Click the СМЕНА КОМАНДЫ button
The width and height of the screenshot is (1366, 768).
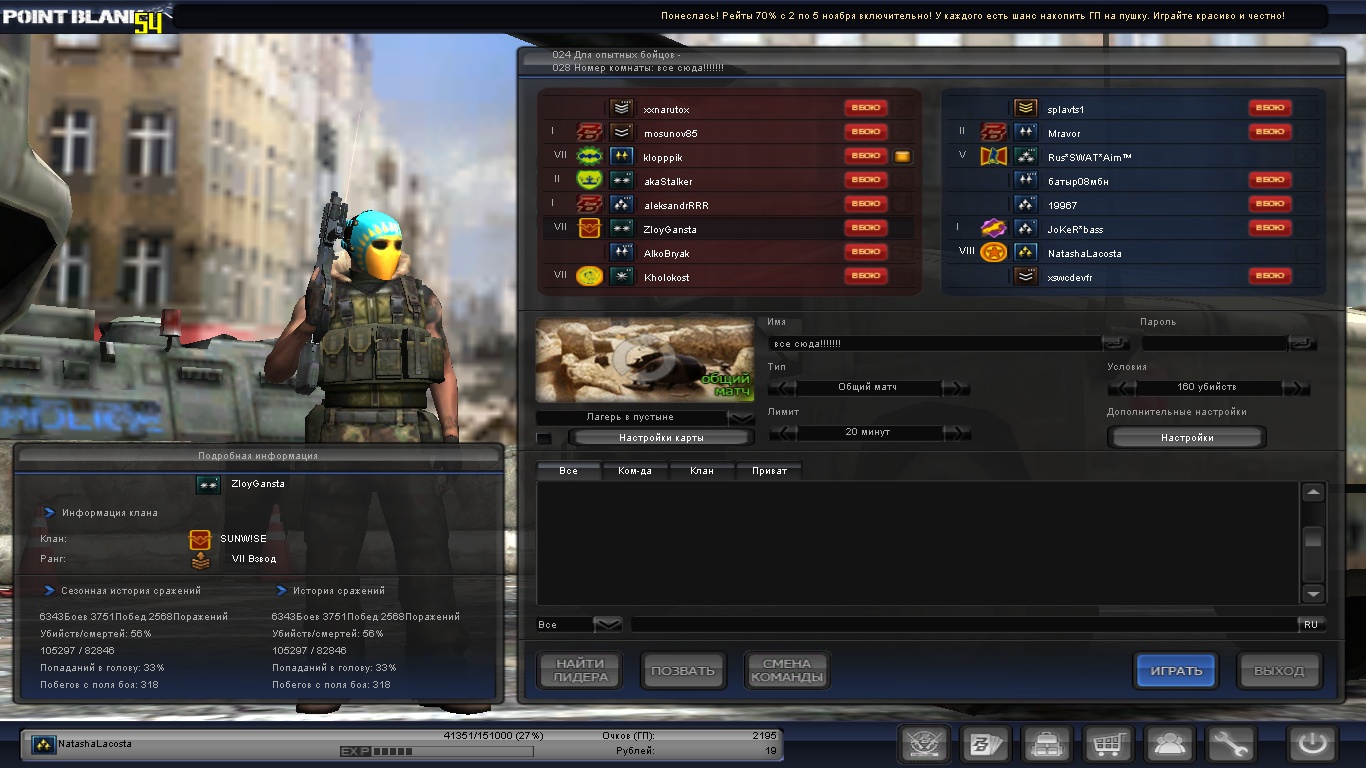(787, 670)
